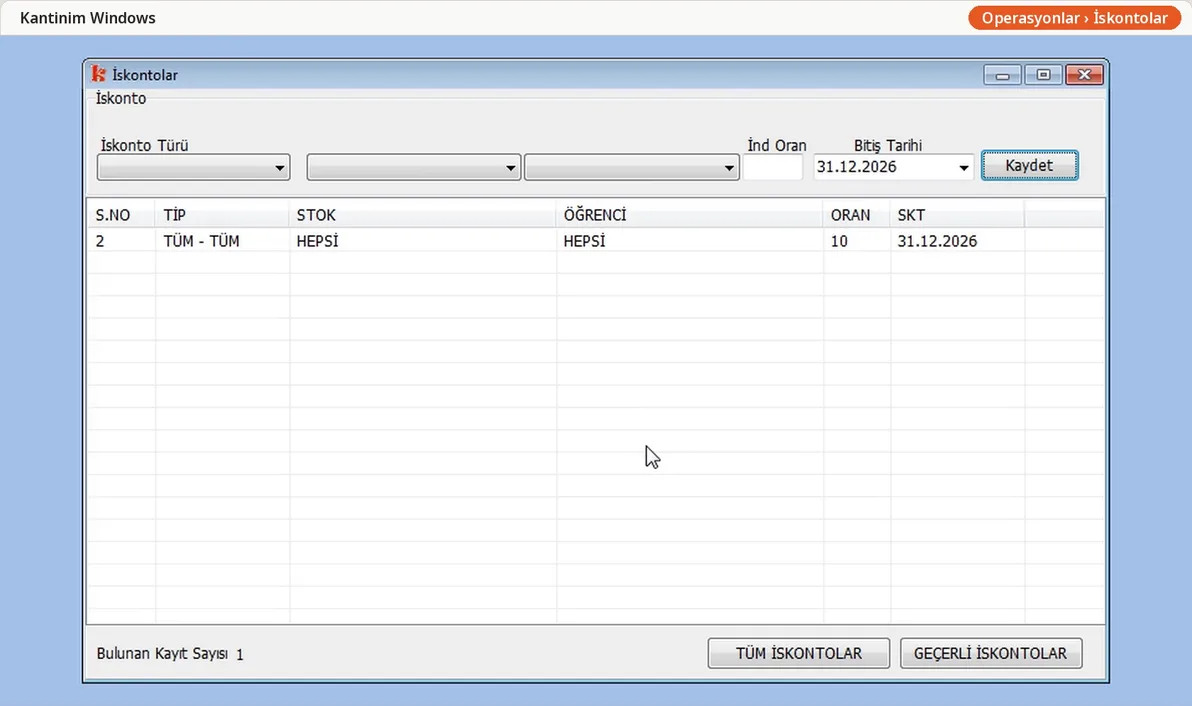Screen dimensions: 1192x706
Task: Open the İskonto menu
Action: point(121,98)
